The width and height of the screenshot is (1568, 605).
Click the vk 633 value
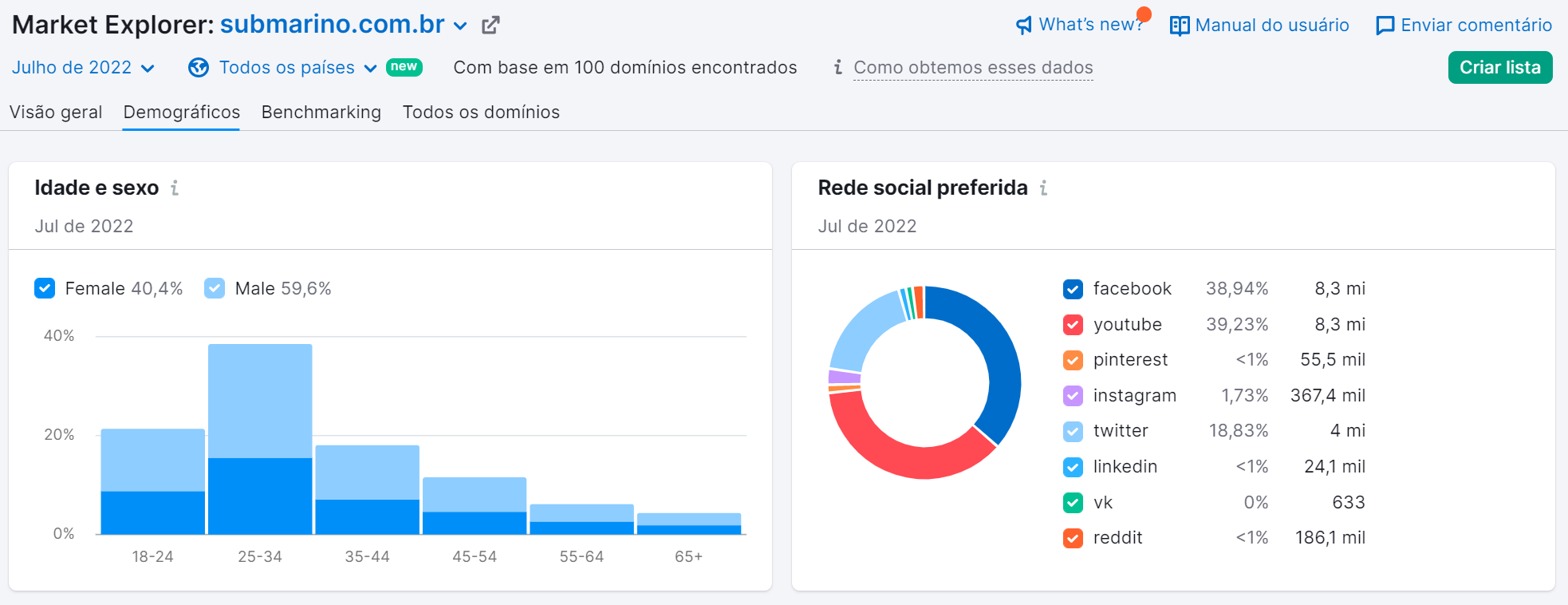tap(1349, 503)
